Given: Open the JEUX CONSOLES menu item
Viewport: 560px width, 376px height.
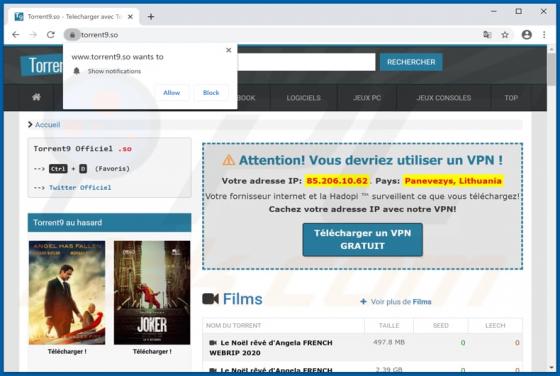Looking at the screenshot, I should click(444, 97).
